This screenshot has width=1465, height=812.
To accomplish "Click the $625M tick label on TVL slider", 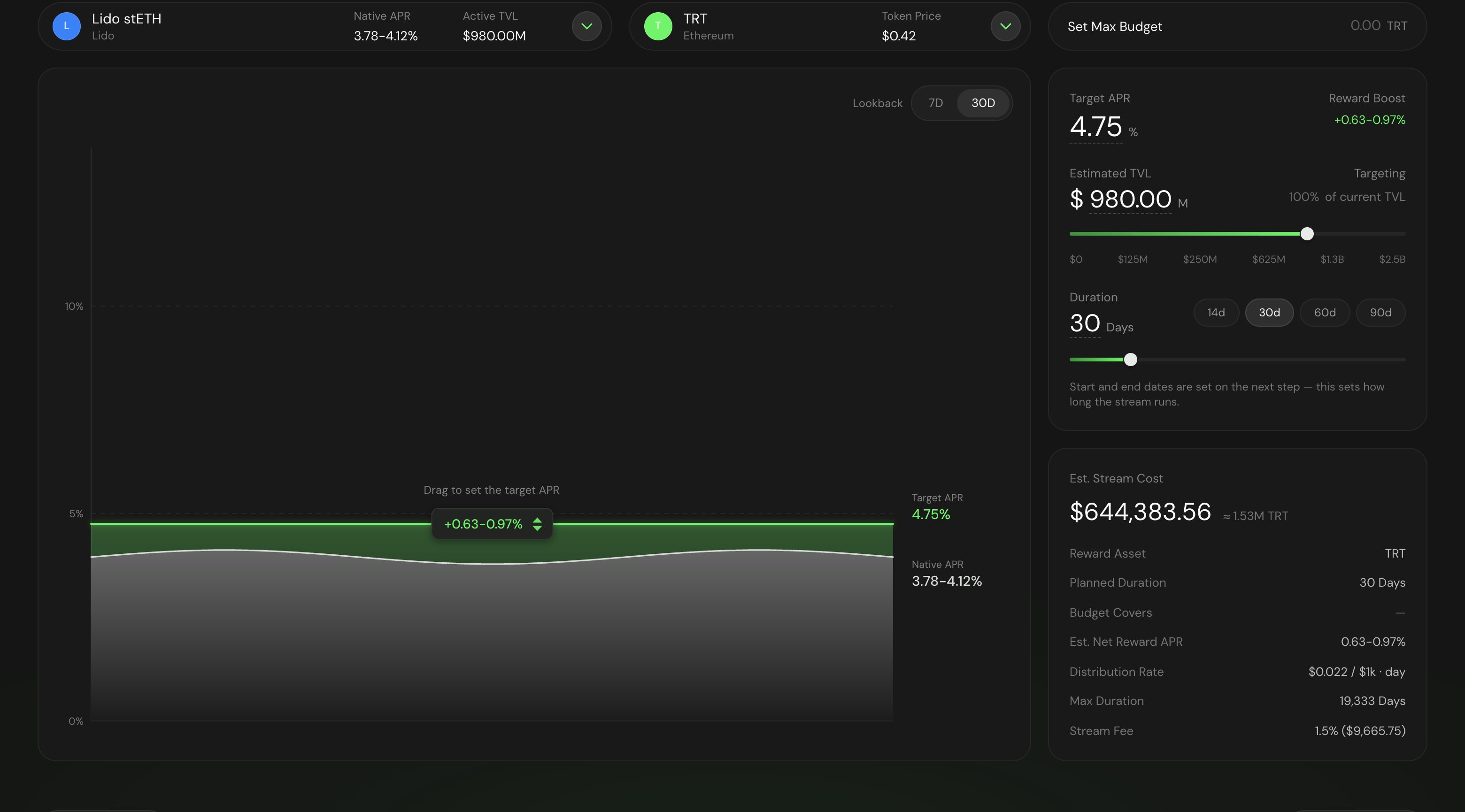I will [1268, 259].
